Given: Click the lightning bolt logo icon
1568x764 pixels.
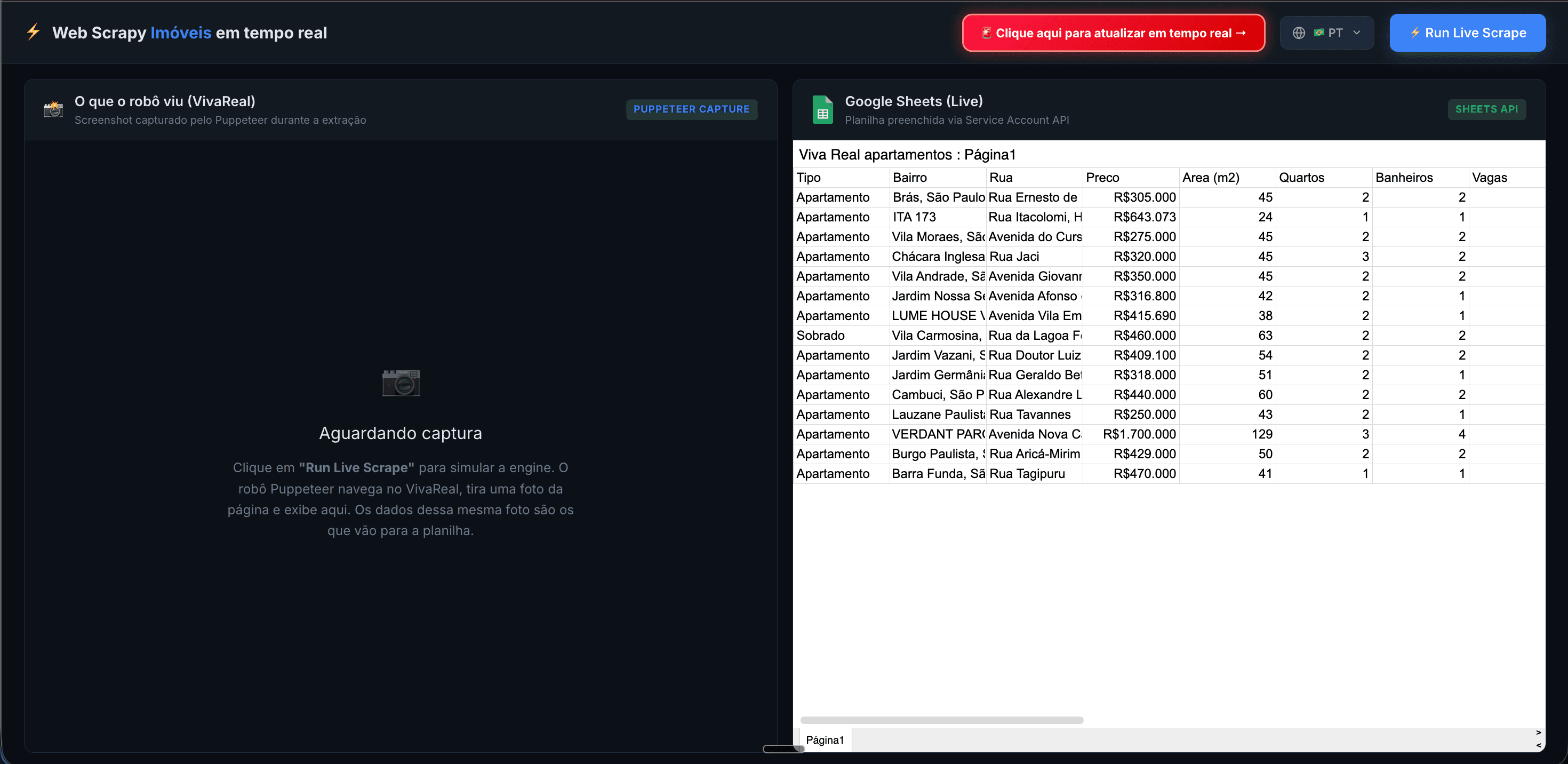Looking at the screenshot, I should point(33,32).
